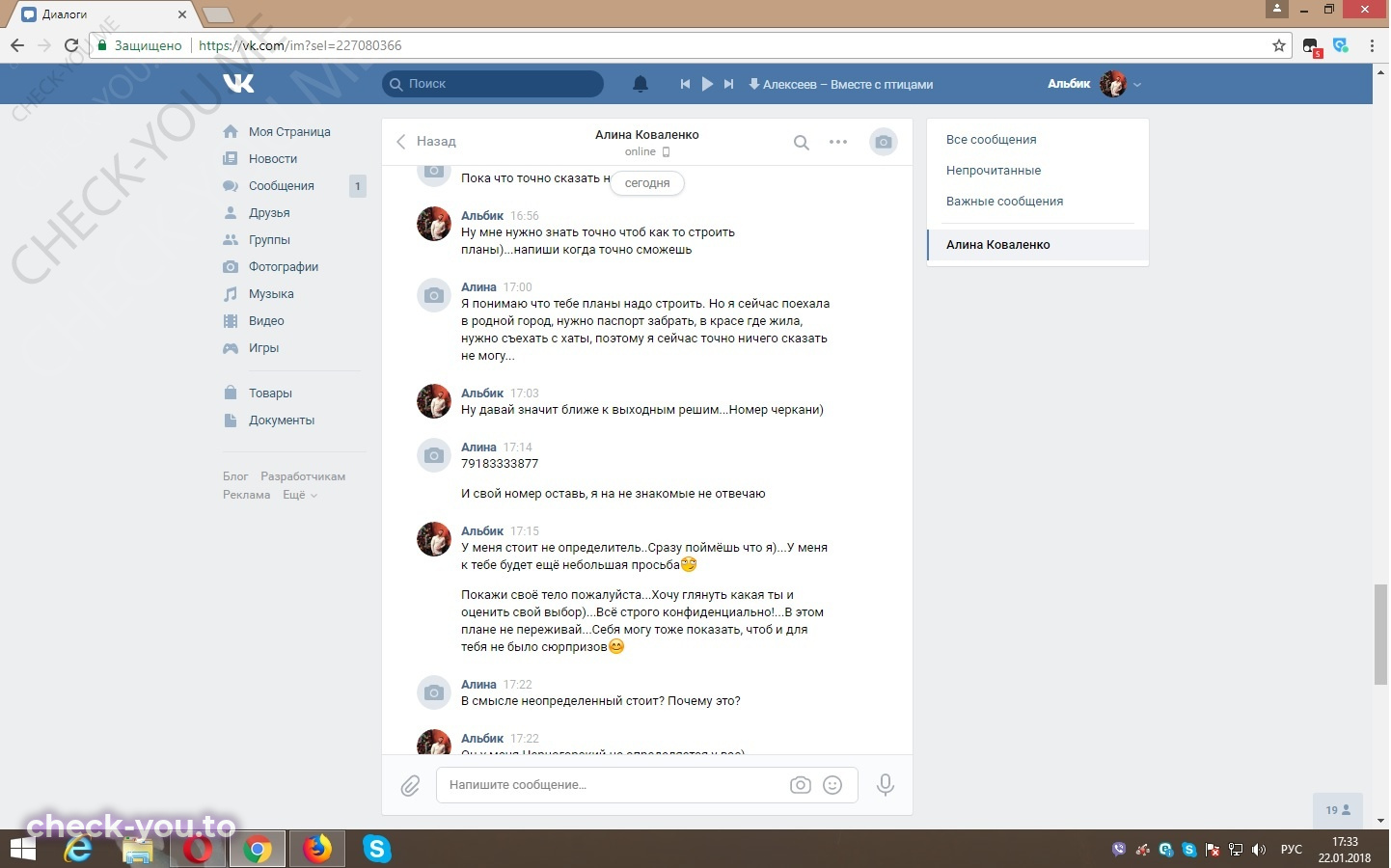This screenshot has height=868, width=1391.
Task: Attach a file with paperclip icon
Action: point(410,786)
